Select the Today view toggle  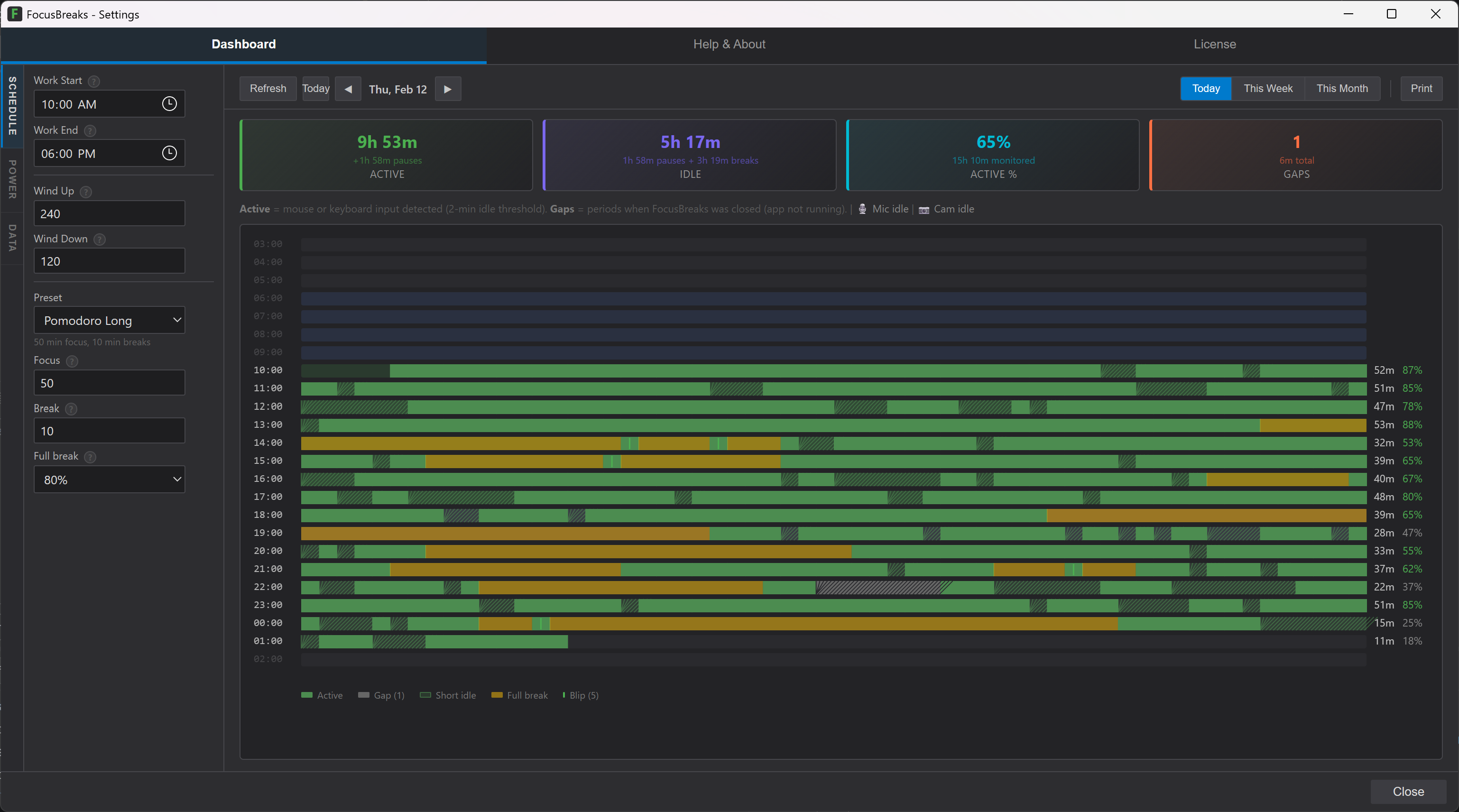click(x=1206, y=88)
